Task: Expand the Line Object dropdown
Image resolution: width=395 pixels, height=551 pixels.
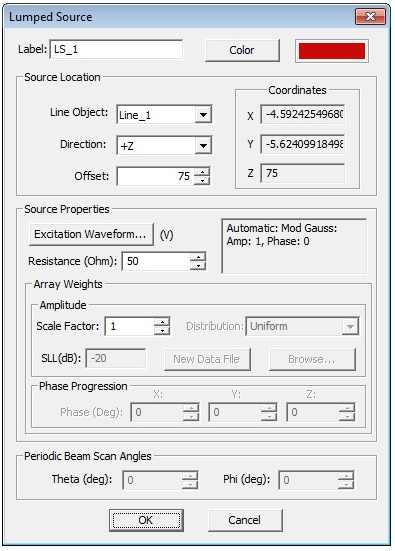Action: point(203,115)
